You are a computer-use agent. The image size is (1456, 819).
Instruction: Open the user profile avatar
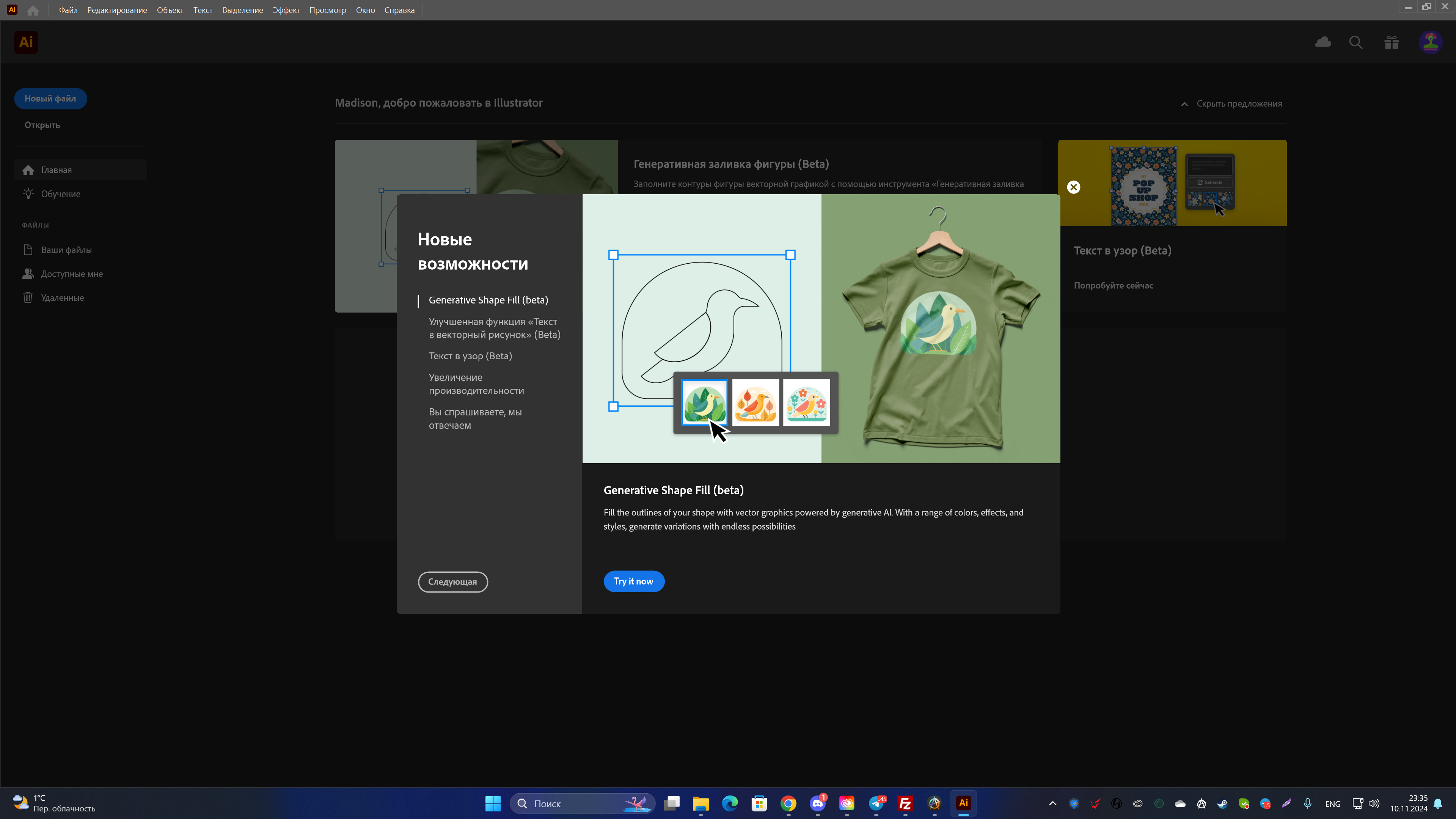(x=1431, y=42)
